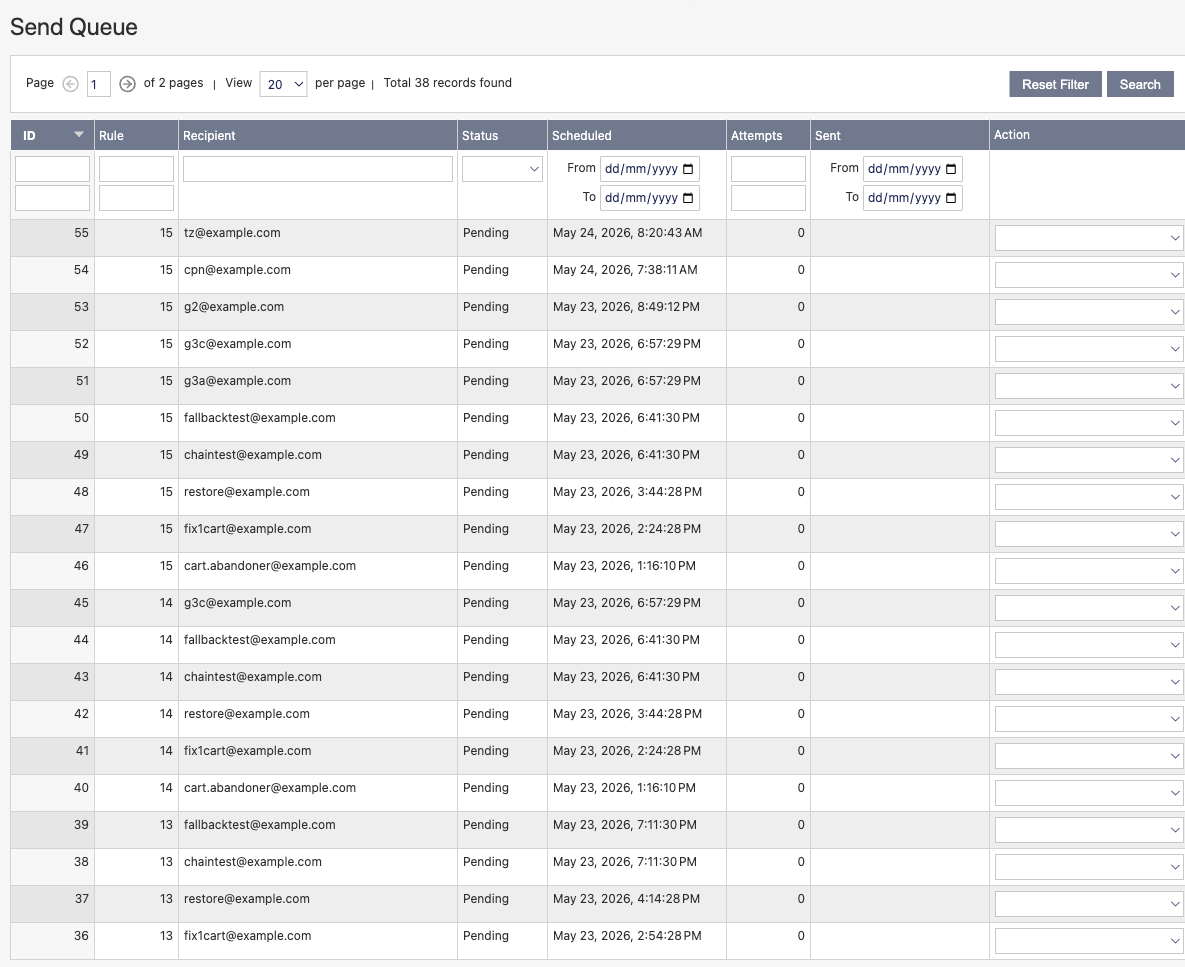Screen dimensions: 1185x967
Task: Click the Reset Filter button
Action: [1055, 84]
